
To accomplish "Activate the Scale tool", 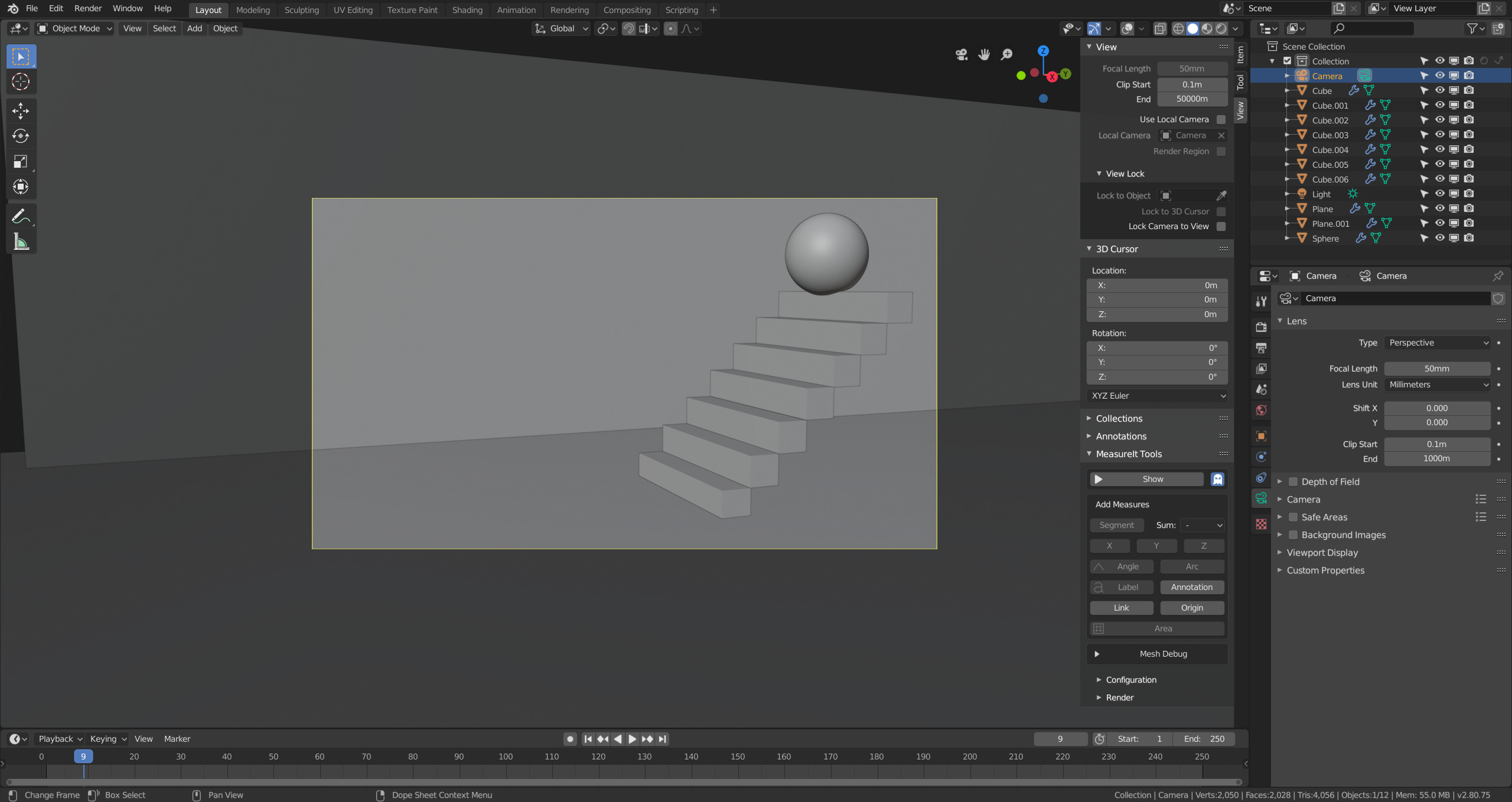I will [x=21, y=162].
